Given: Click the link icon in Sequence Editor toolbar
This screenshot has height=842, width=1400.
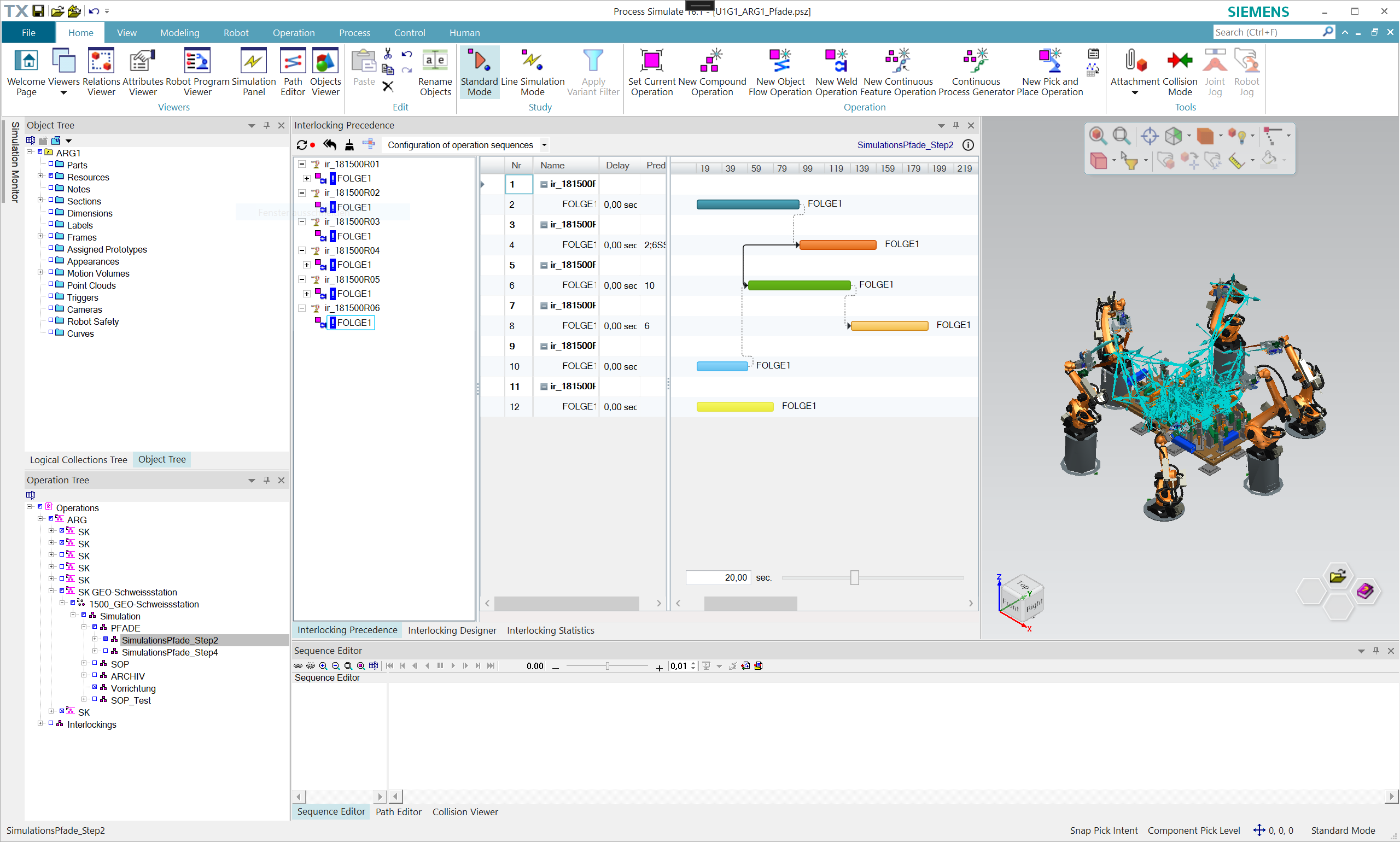Looking at the screenshot, I should [x=298, y=666].
